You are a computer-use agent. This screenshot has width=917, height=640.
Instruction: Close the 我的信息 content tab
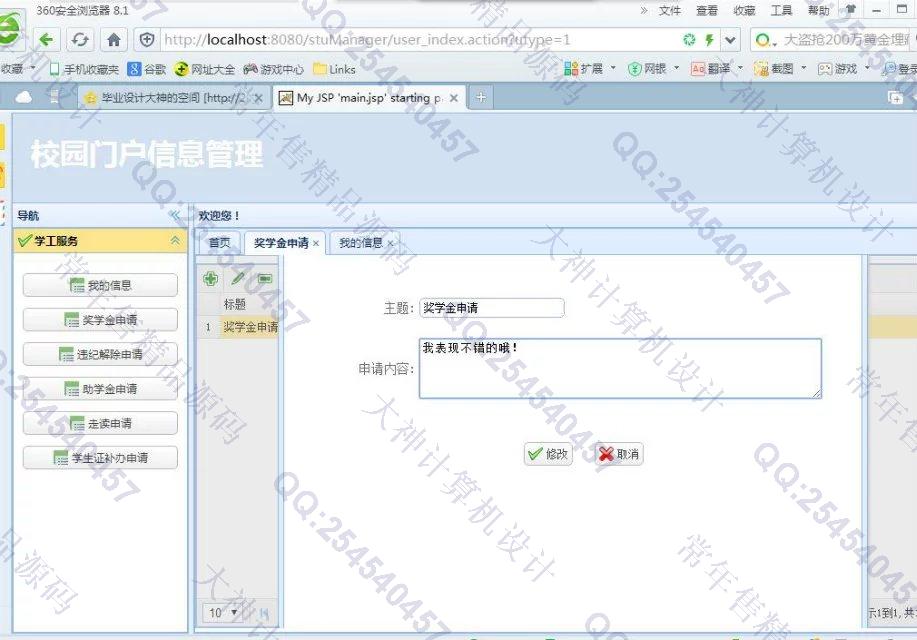point(390,243)
